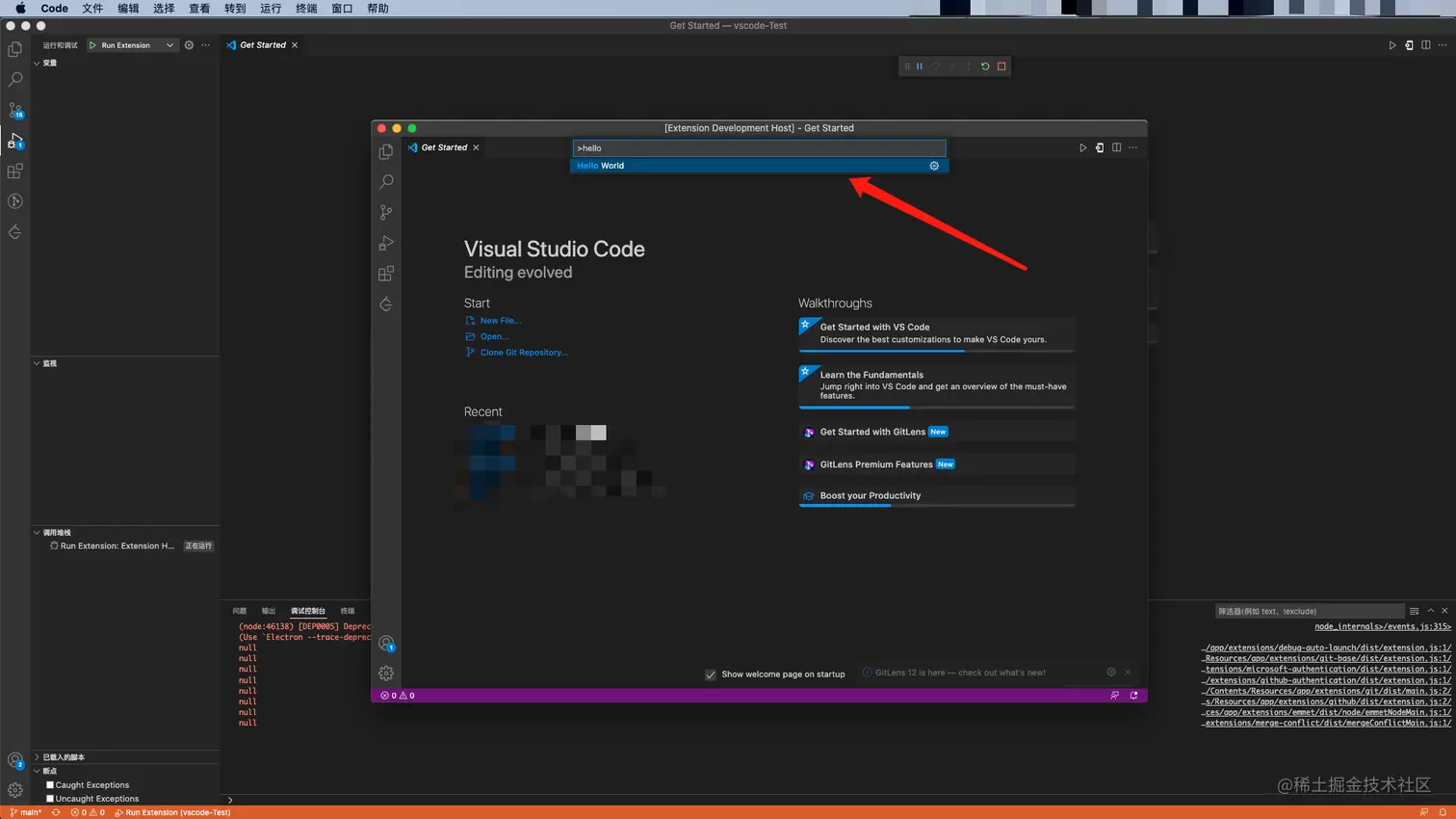This screenshot has height=819, width=1456.
Task: Open macOS 帮助 menu
Action: point(377,9)
